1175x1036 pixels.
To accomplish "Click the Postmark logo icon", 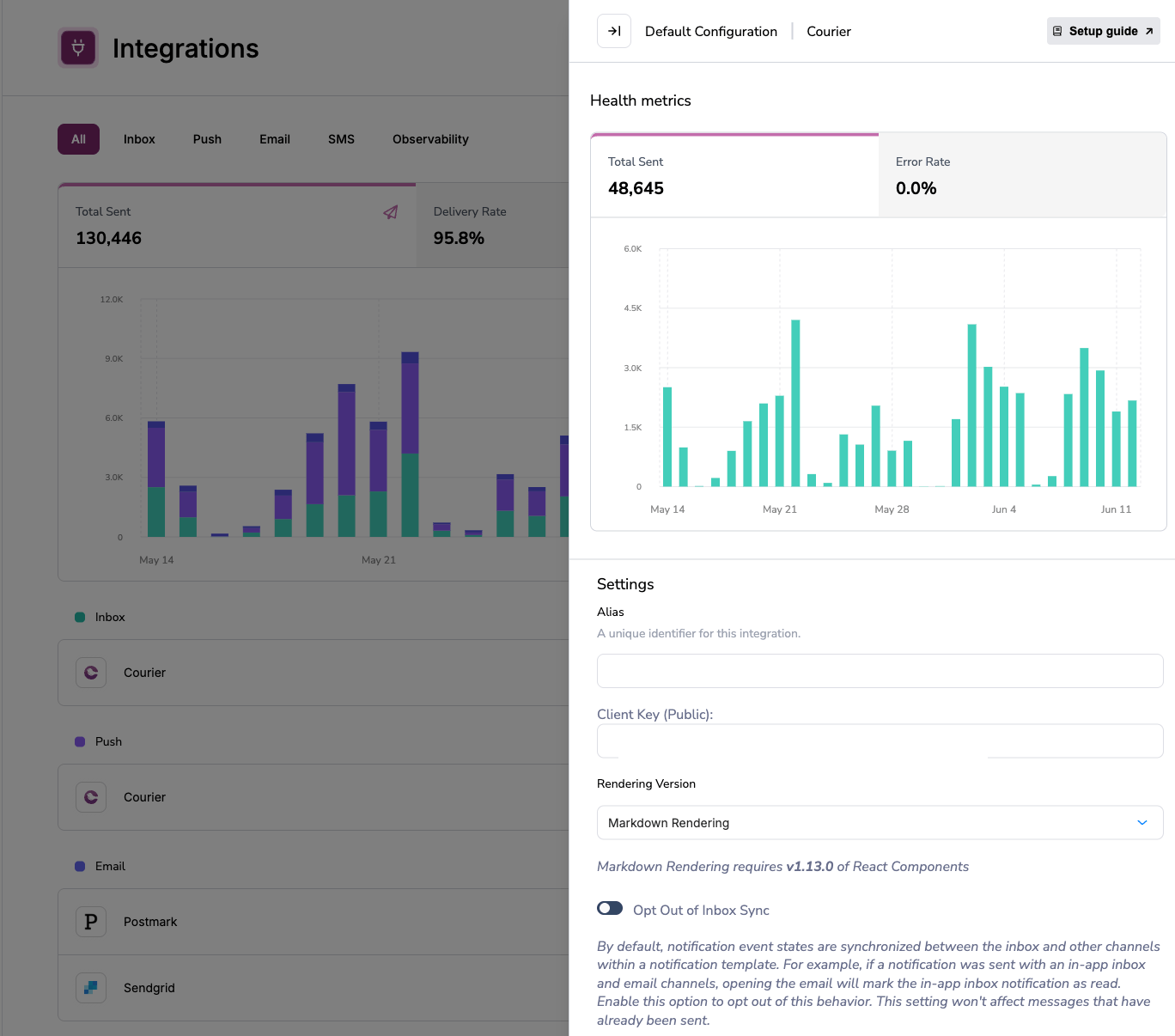I will pyautogui.click(x=91, y=922).
